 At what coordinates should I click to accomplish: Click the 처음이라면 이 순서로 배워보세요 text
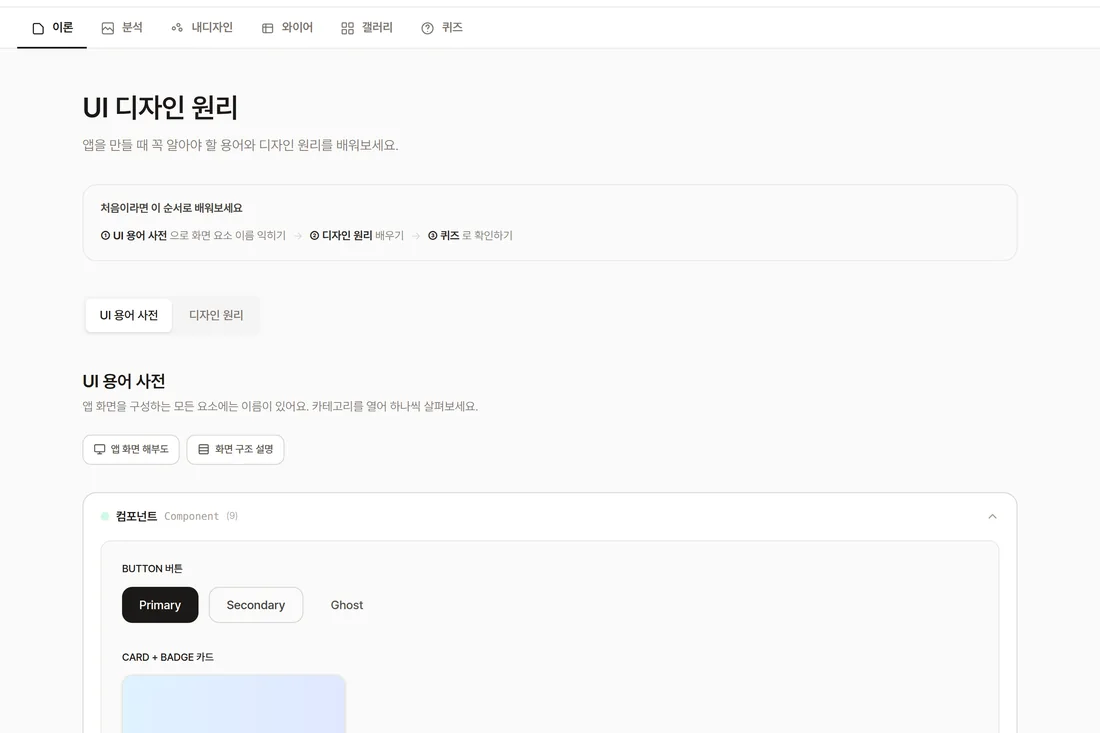171,208
